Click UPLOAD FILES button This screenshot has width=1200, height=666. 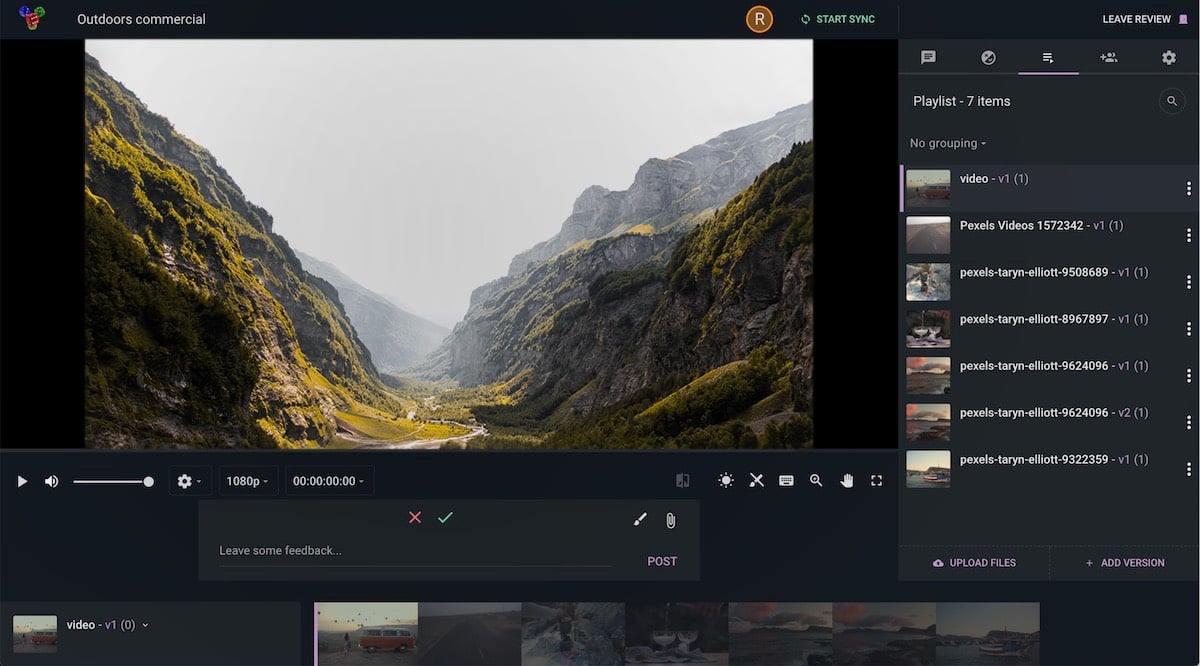(974, 563)
